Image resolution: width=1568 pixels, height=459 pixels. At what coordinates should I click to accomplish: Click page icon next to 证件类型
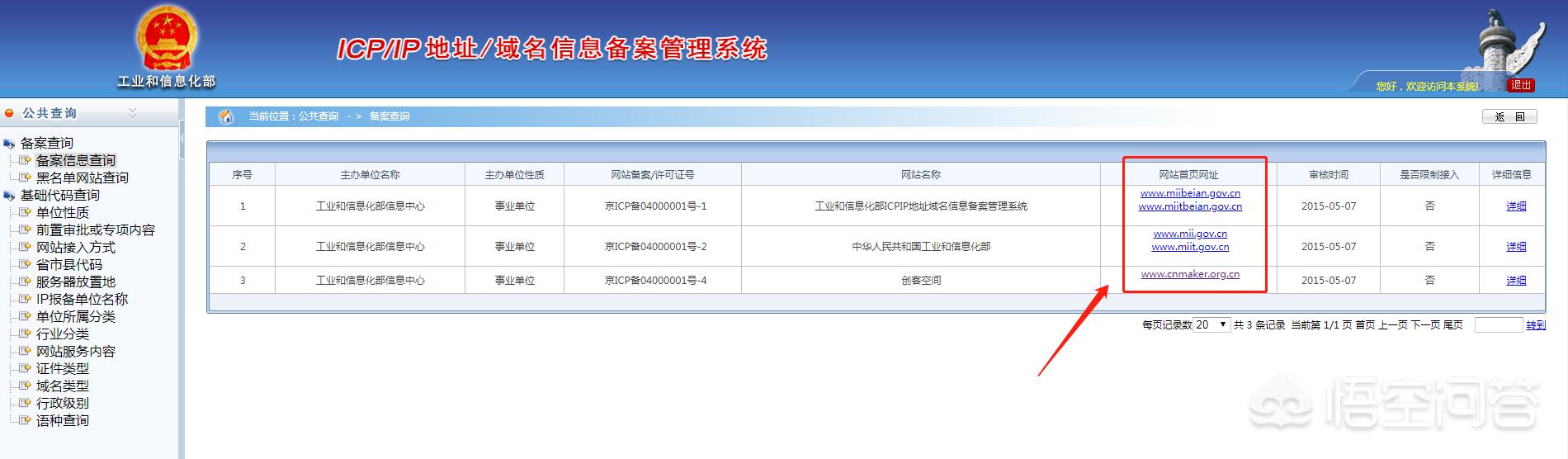(x=25, y=368)
